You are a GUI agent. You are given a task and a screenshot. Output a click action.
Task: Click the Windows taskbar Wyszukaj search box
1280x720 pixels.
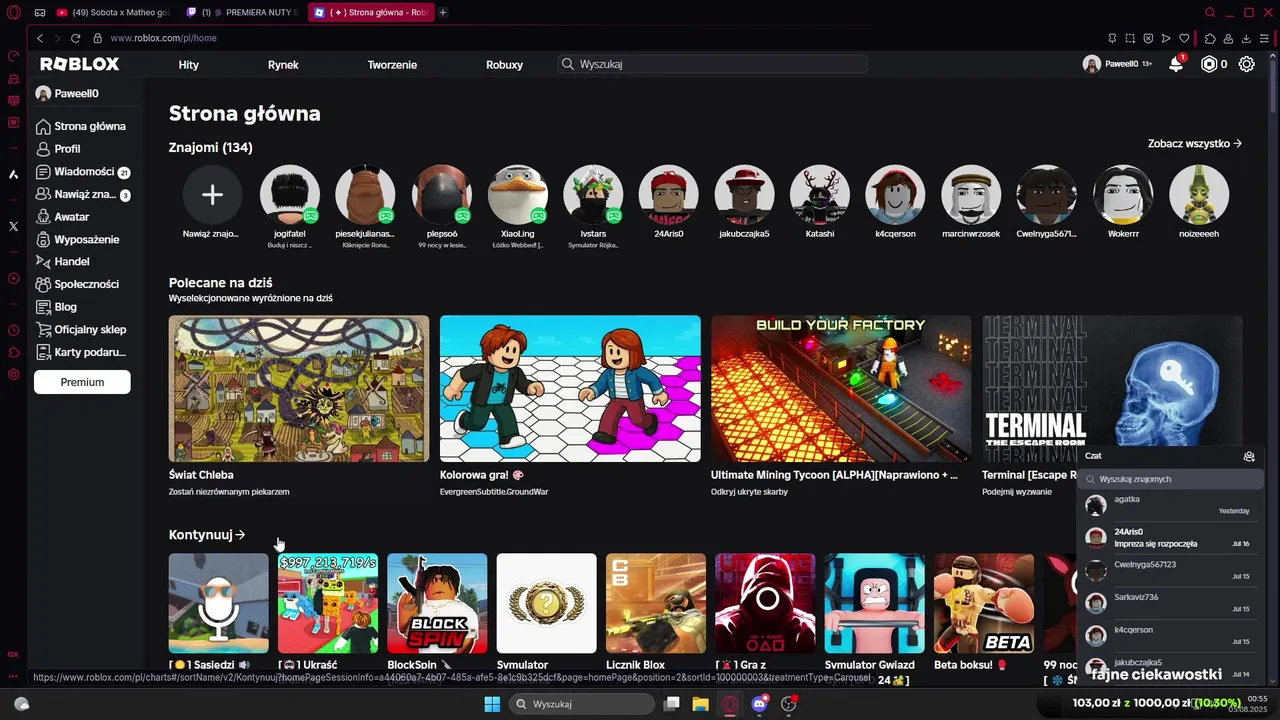(581, 704)
